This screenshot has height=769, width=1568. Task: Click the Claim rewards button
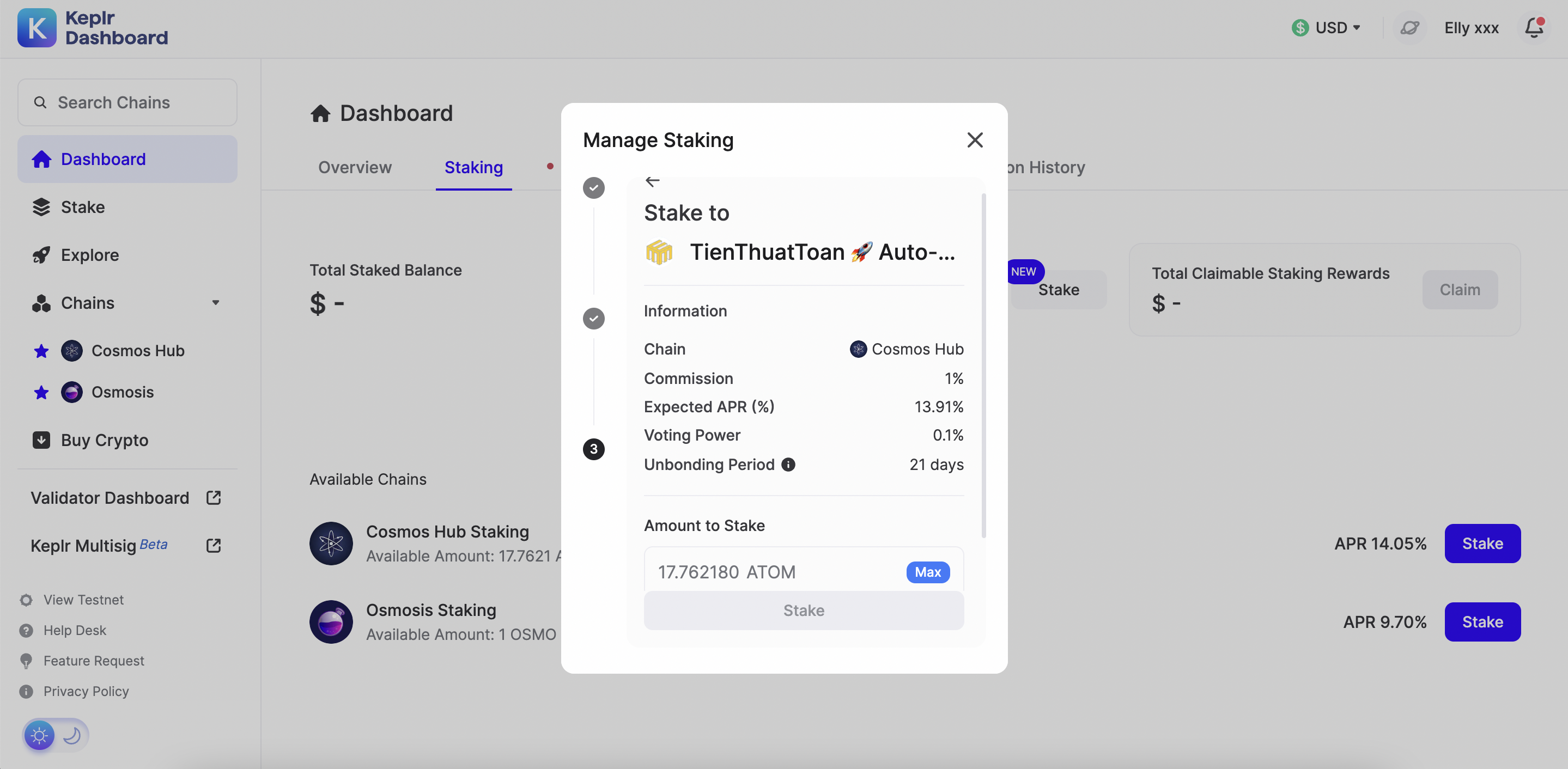pyautogui.click(x=1460, y=290)
